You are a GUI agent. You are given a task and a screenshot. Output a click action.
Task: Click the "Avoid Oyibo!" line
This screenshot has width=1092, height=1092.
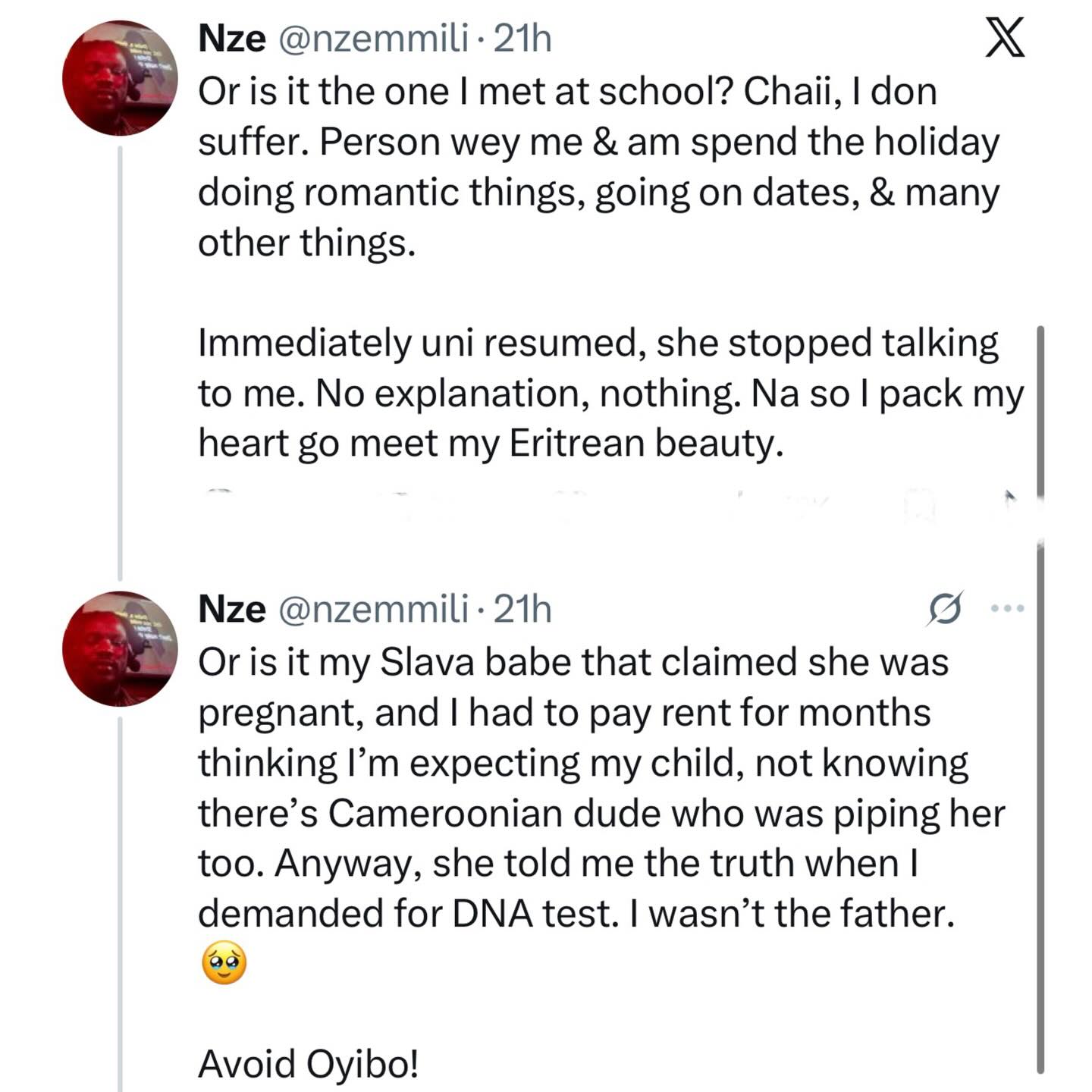(x=308, y=1063)
